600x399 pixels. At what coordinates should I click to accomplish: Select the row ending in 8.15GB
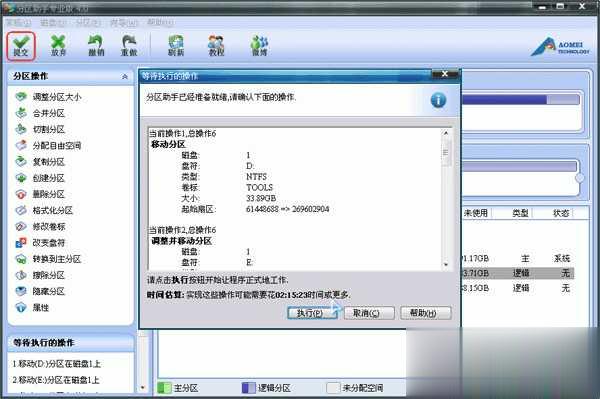point(518,288)
